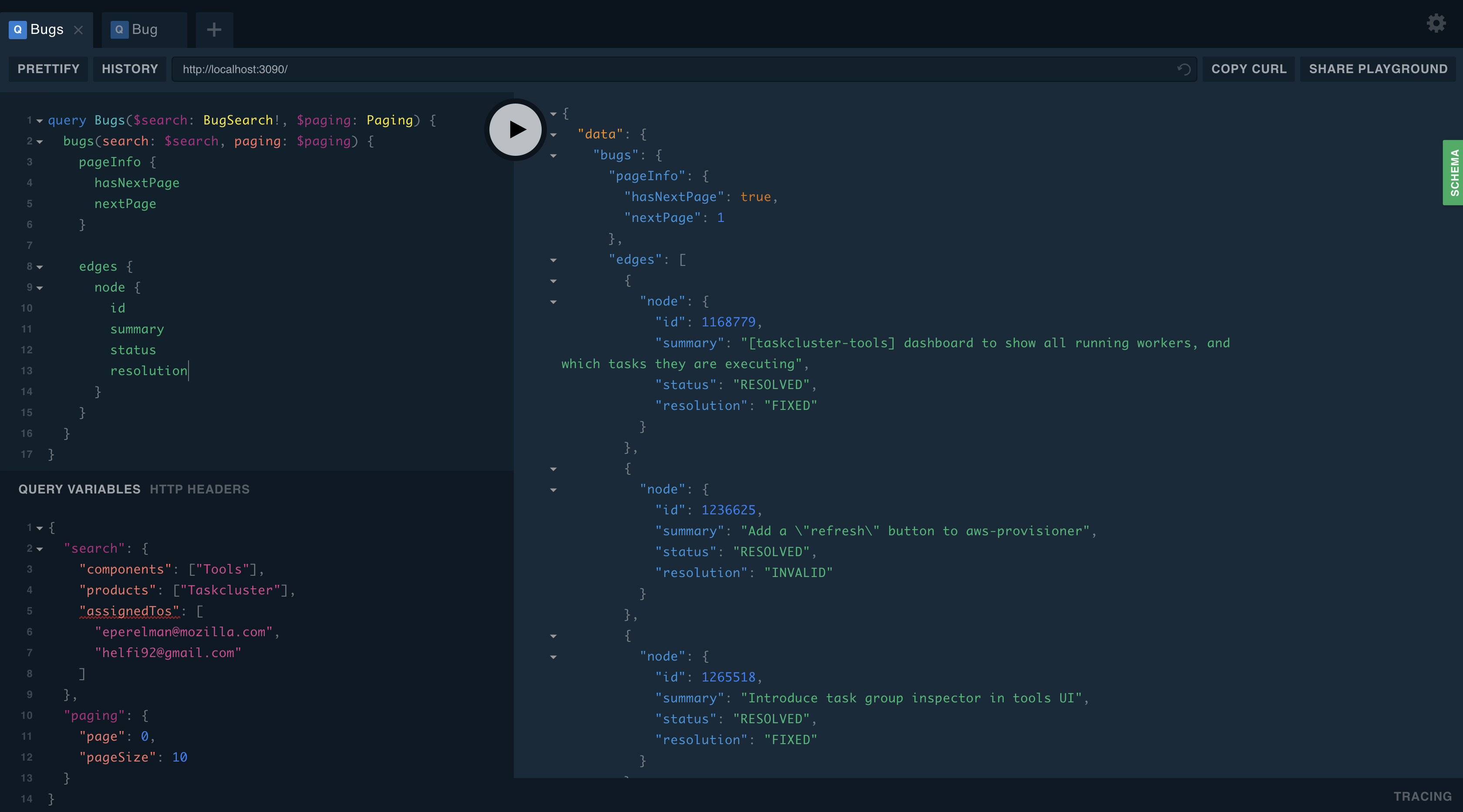The image size is (1463, 812).
Task: Run the query with the play button
Action: coord(515,129)
